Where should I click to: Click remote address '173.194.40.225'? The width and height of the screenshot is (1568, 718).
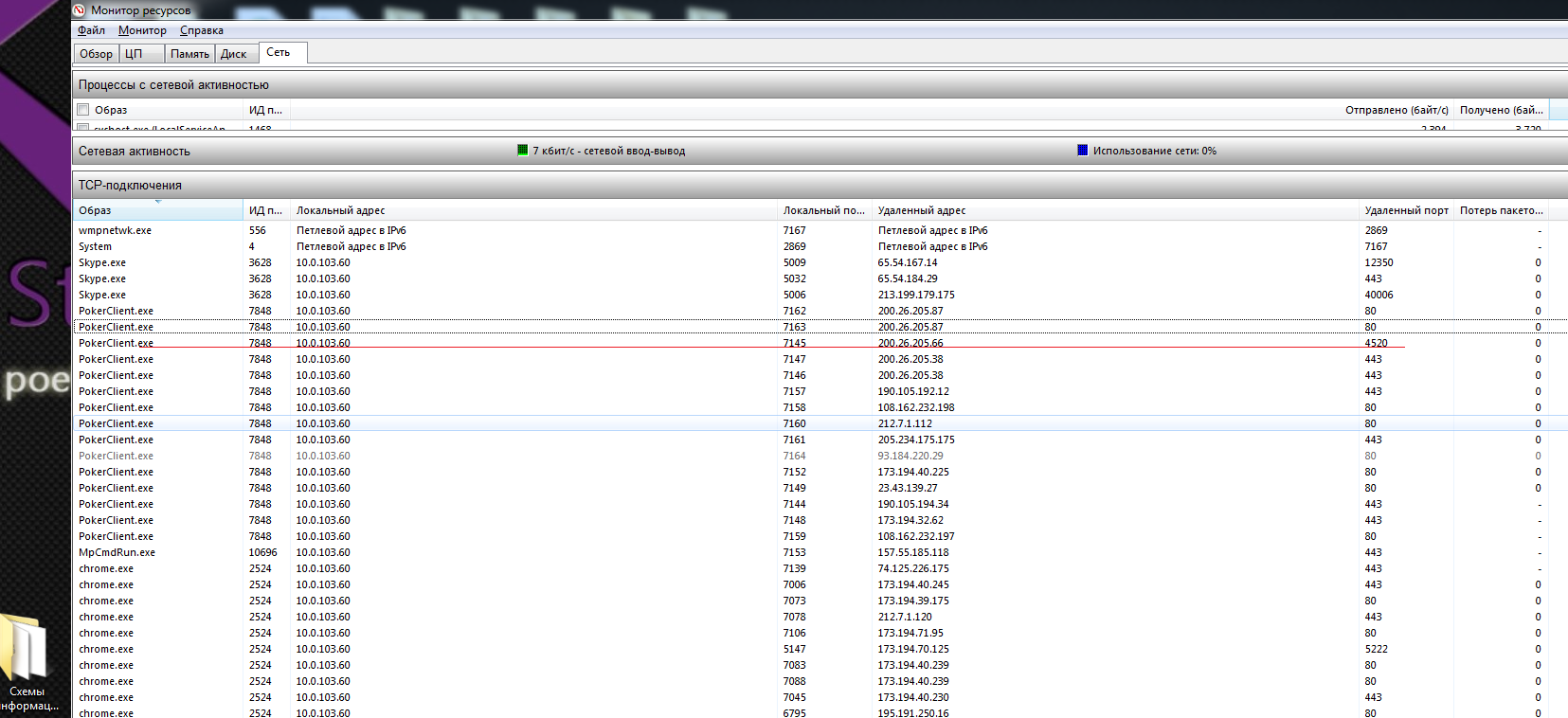(913, 472)
